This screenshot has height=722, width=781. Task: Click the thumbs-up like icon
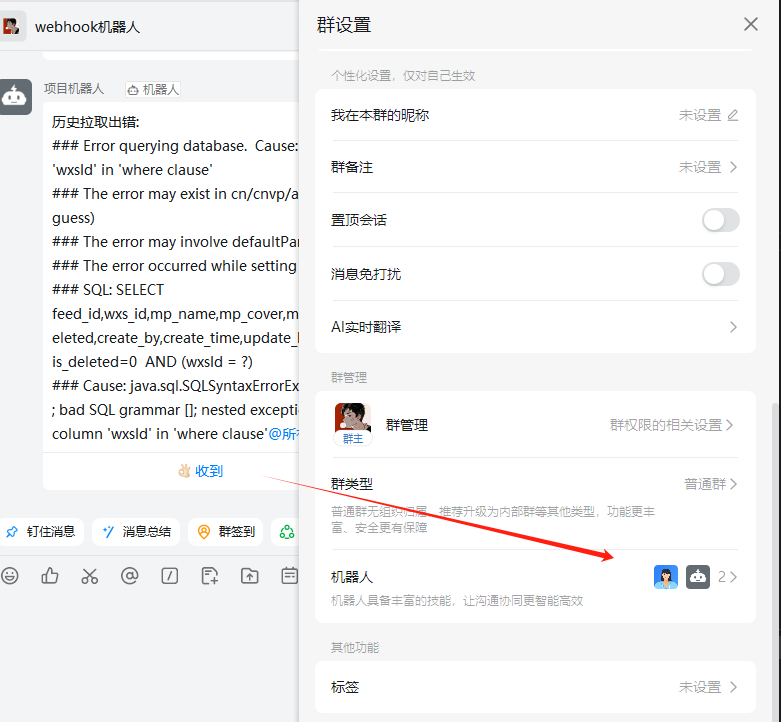pos(50,576)
